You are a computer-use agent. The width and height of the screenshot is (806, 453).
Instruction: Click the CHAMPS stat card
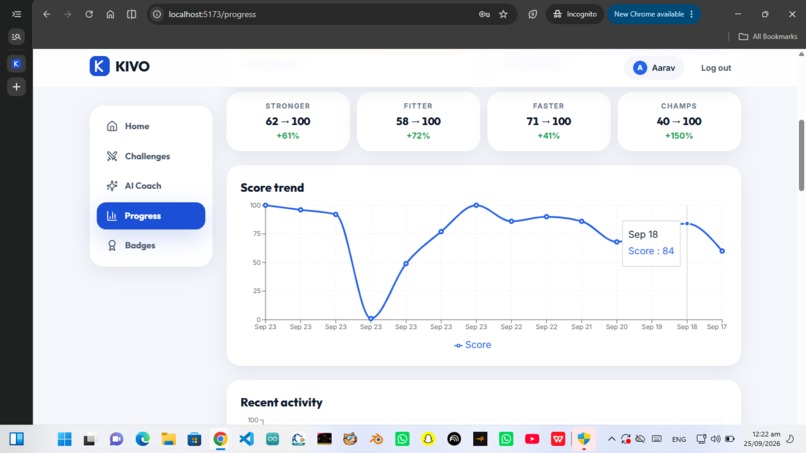pyautogui.click(x=679, y=121)
